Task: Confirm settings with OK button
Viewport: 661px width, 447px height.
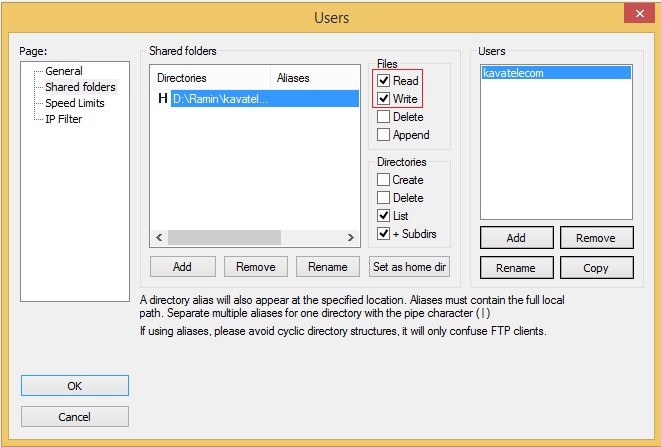Action: (75, 385)
